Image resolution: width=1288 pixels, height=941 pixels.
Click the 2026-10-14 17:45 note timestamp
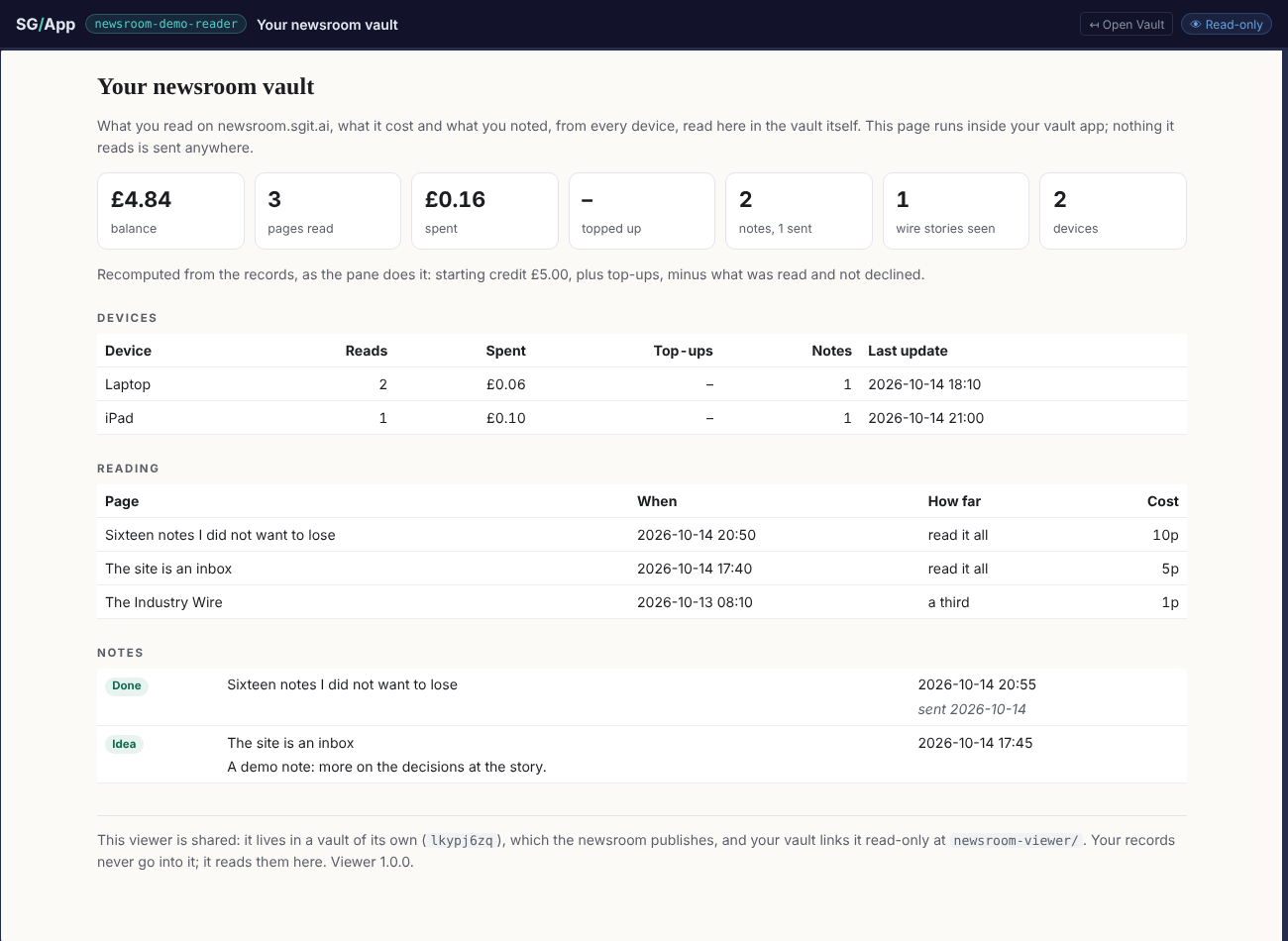(x=975, y=743)
